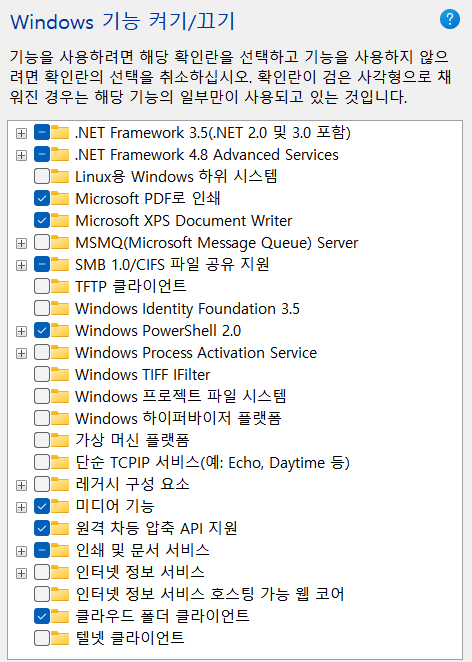Open the blue help question mark icon
Image resolution: width=472 pixels, height=662 pixels.
pyautogui.click(x=450, y=19)
